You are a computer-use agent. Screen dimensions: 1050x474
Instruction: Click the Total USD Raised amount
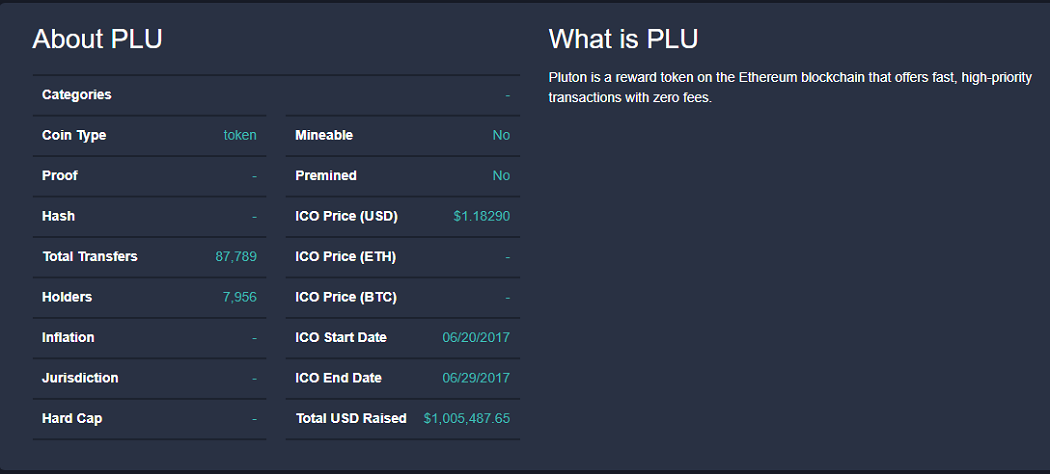tap(467, 418)
